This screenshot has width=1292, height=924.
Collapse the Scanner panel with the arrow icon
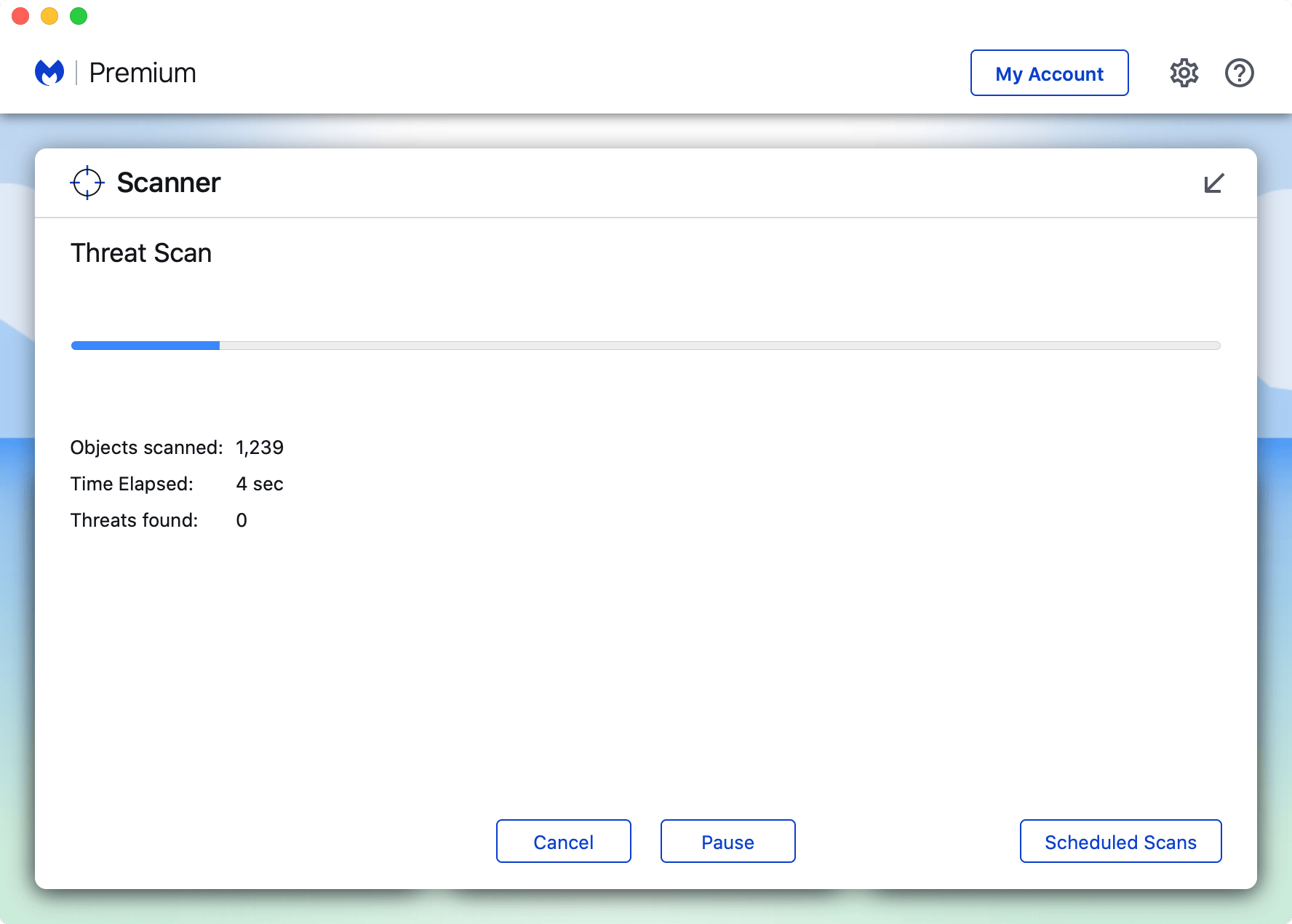tap(1214, 183)
